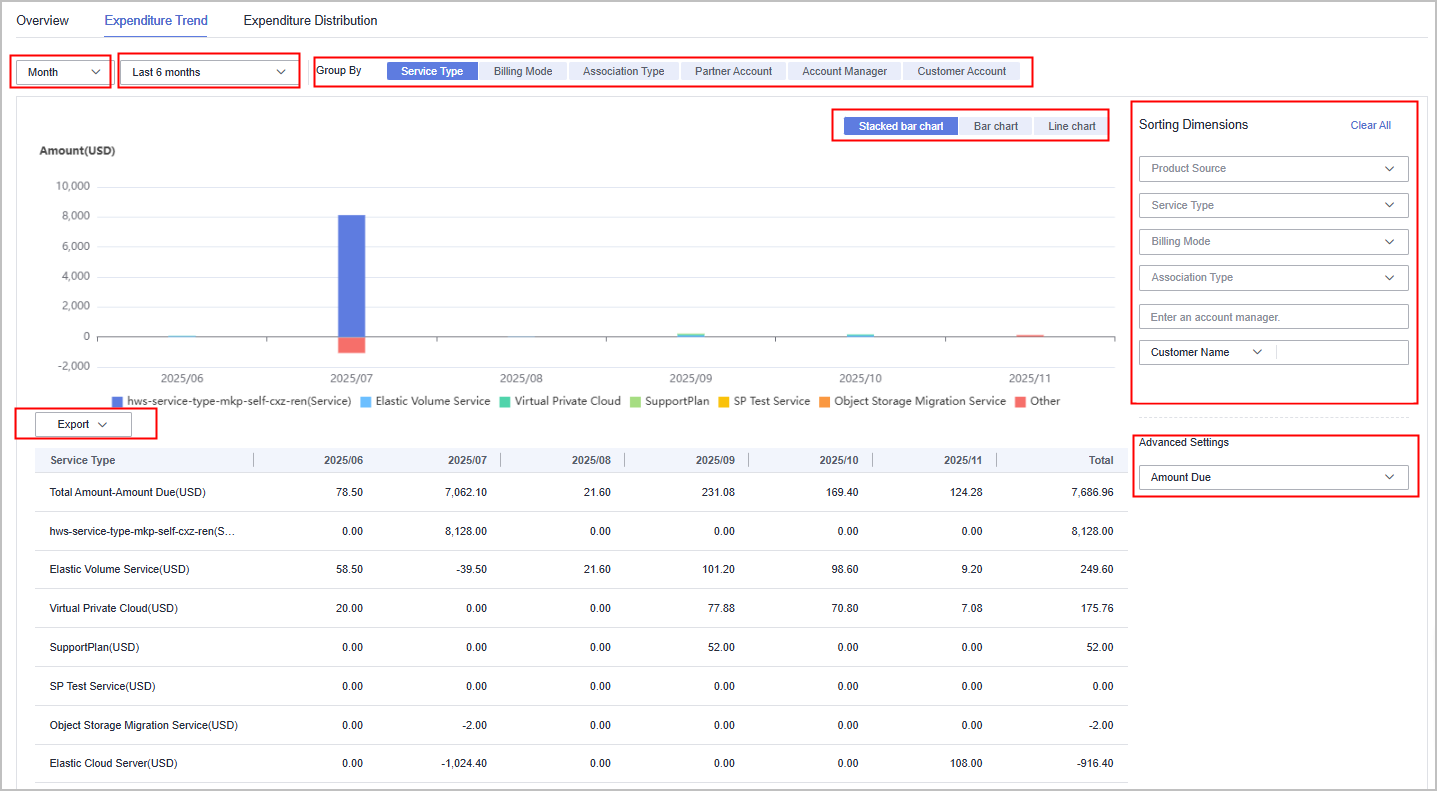Group by Association Type
The width and height of the screenshot is (1437, 791).
[623, 71]
